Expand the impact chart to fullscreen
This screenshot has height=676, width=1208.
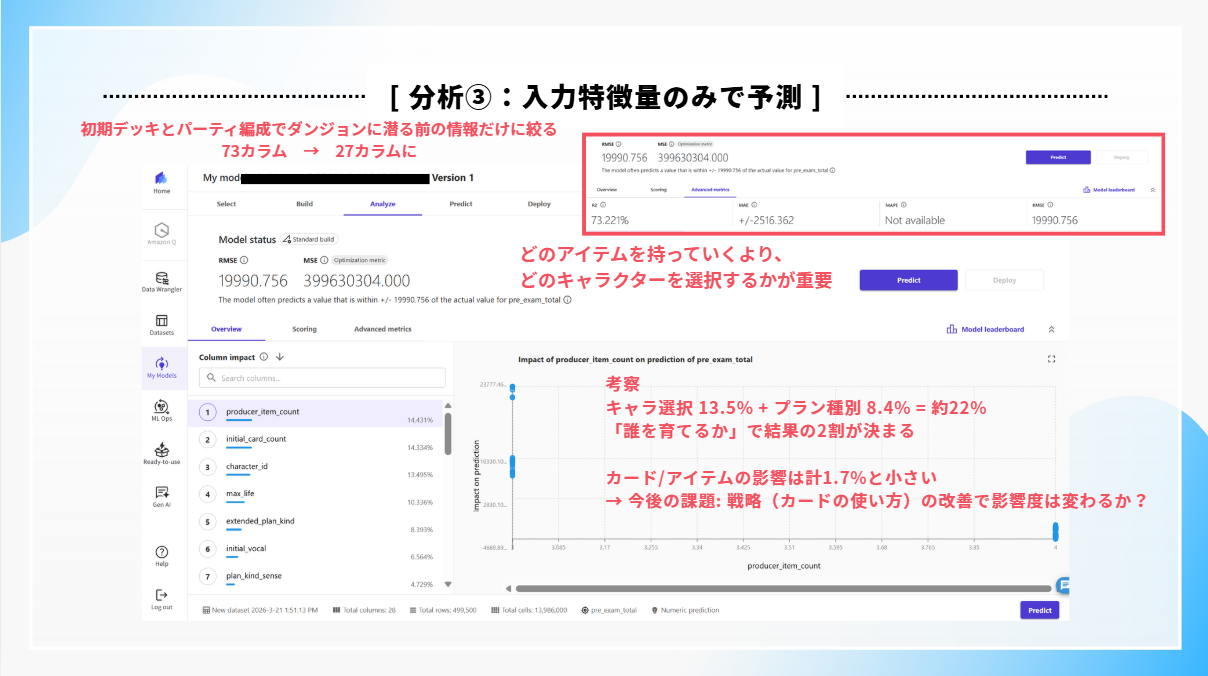(1051, 358)
